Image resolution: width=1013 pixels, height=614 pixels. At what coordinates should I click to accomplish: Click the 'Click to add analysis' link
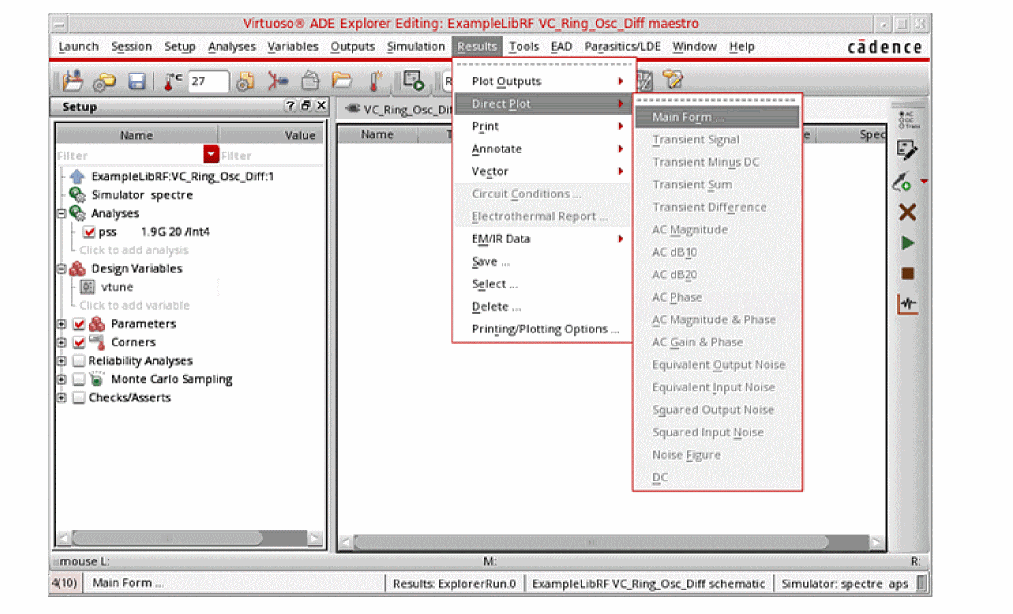point(134,250)
